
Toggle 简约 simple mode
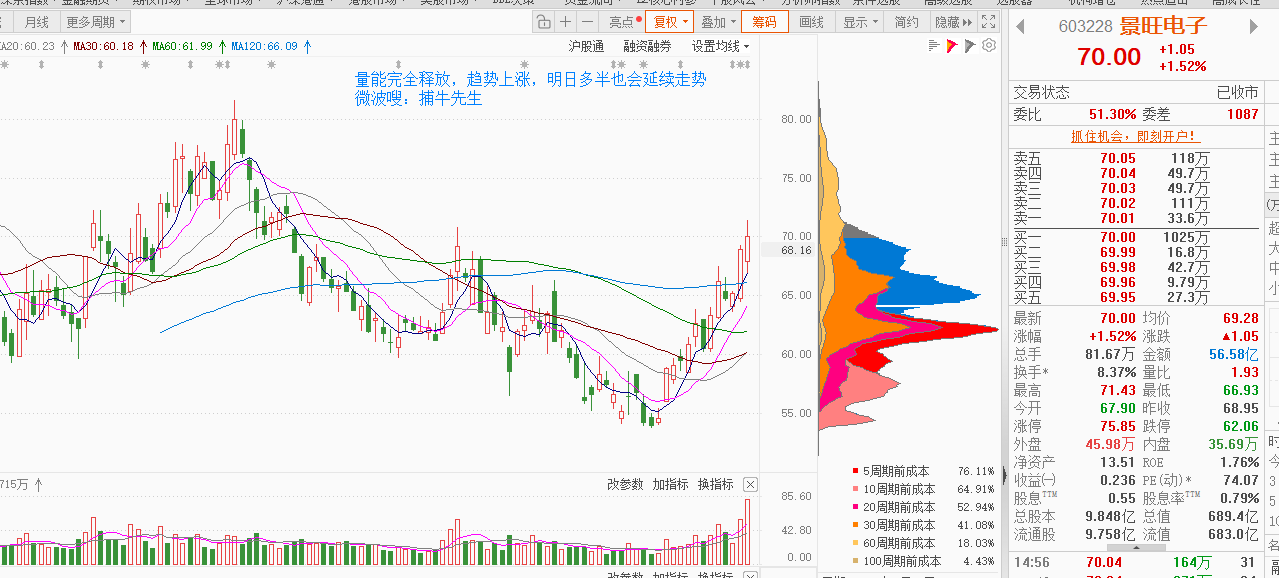(x=906, y=21)
